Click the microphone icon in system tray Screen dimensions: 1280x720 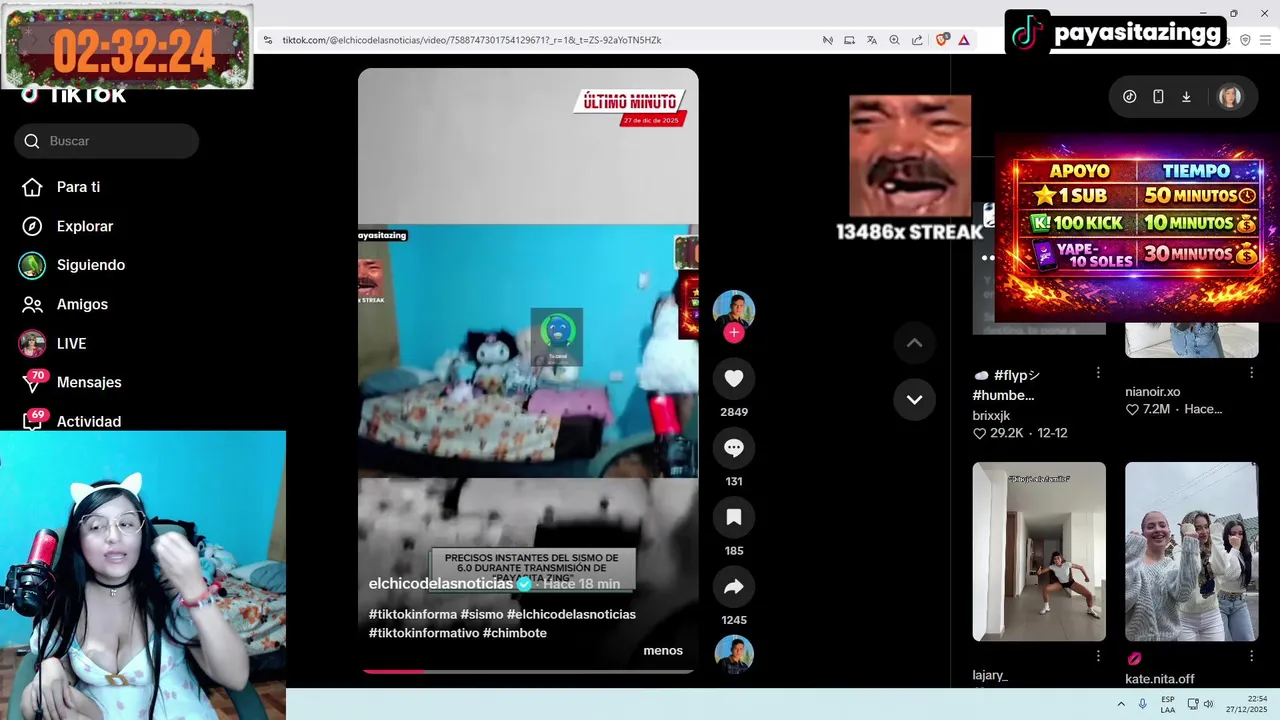click(1143, 704)
